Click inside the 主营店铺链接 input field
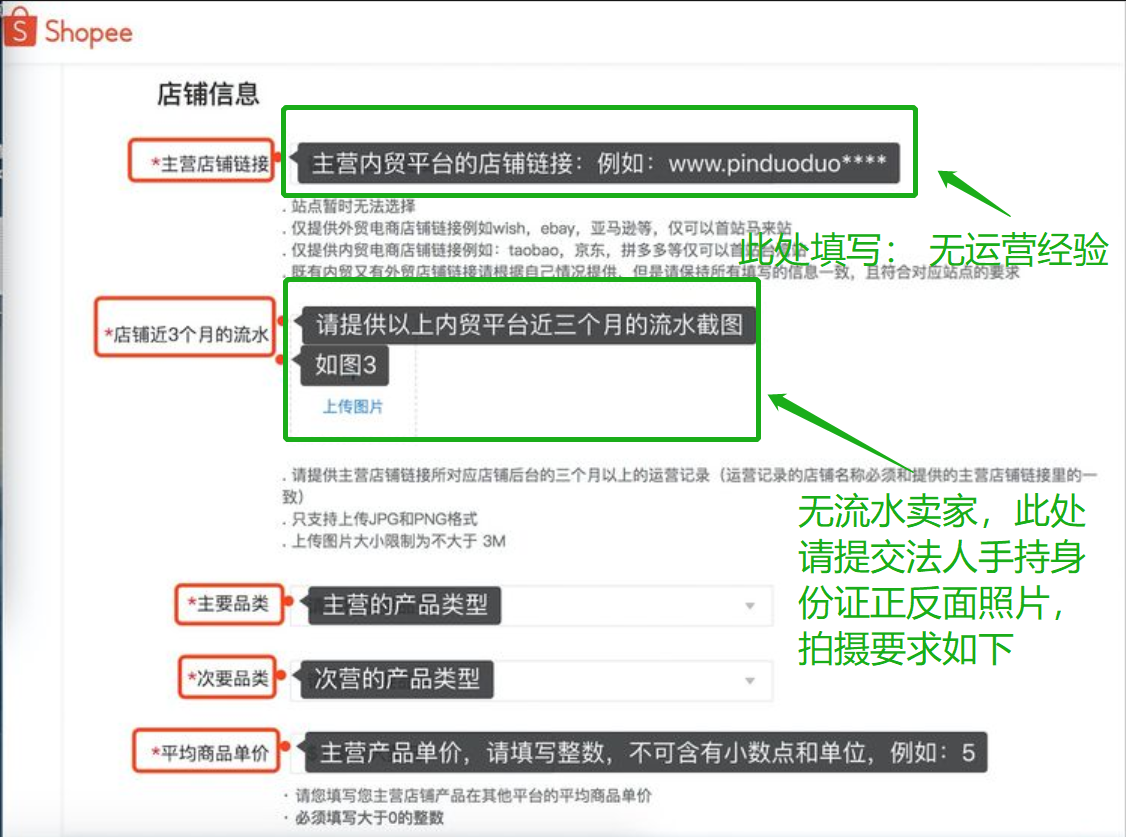 coord(600,160)
